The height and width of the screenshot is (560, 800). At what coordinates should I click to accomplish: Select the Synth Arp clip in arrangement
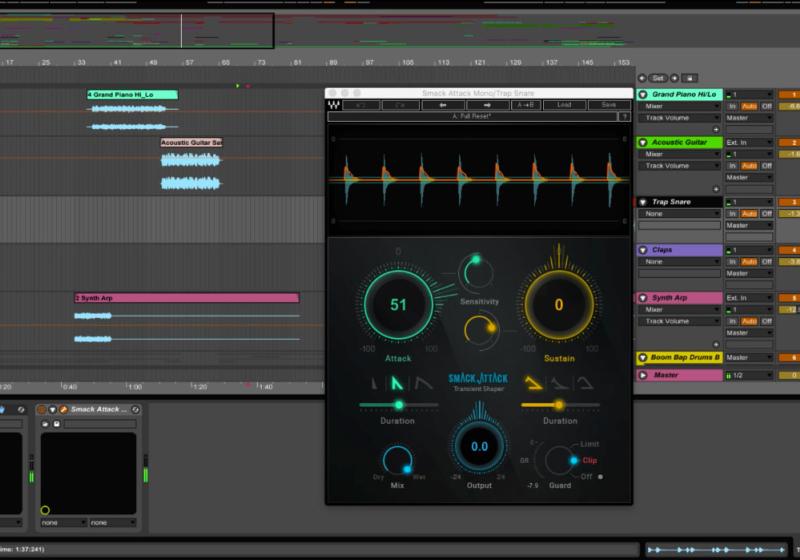(x=186, y=298)
